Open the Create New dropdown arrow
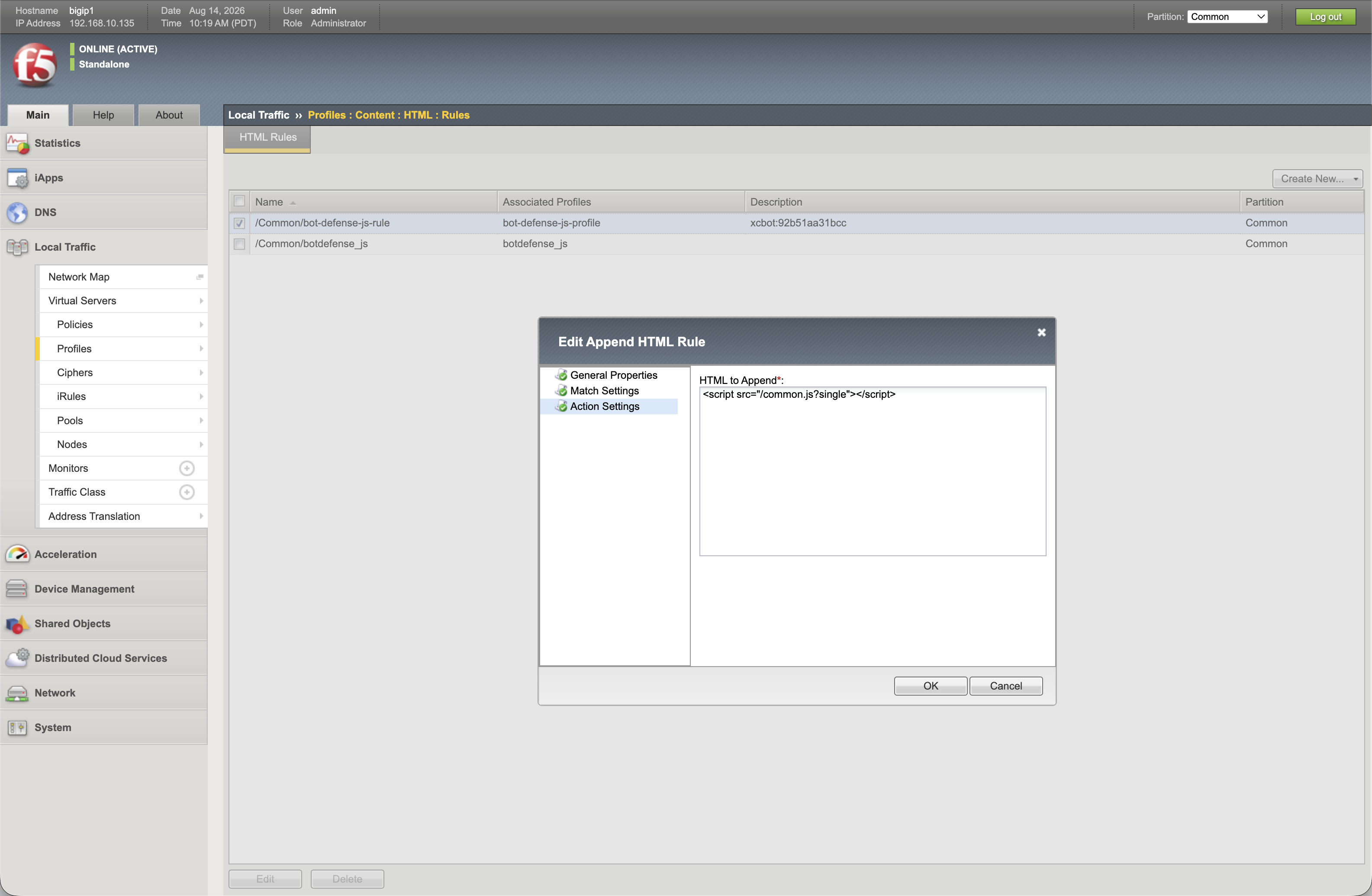Image resolution: width=1372 pixels, height=896 pixels. pos(1356,179)
